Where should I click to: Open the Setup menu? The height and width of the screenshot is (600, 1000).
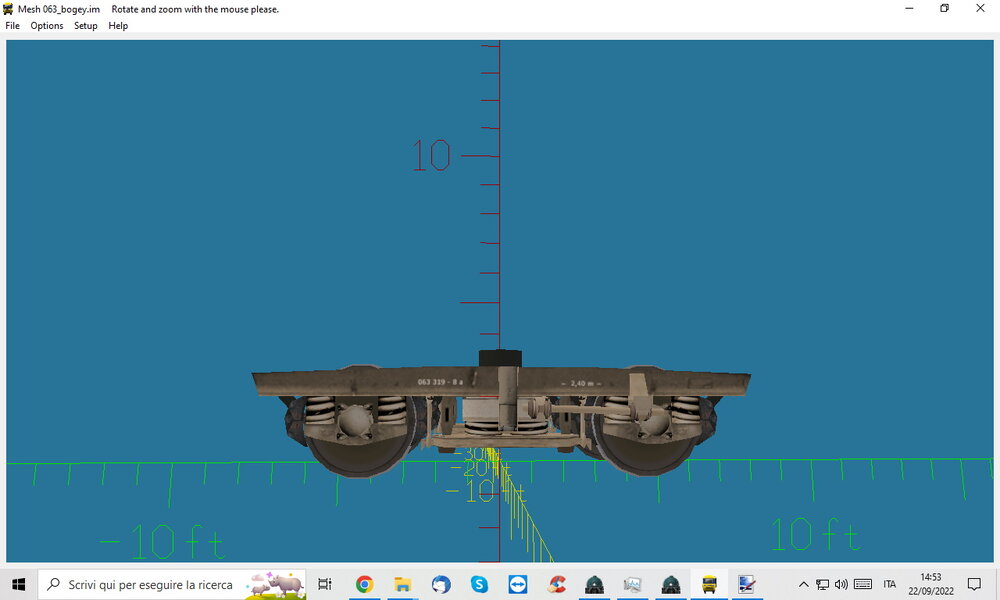click(x=85, y=26)
